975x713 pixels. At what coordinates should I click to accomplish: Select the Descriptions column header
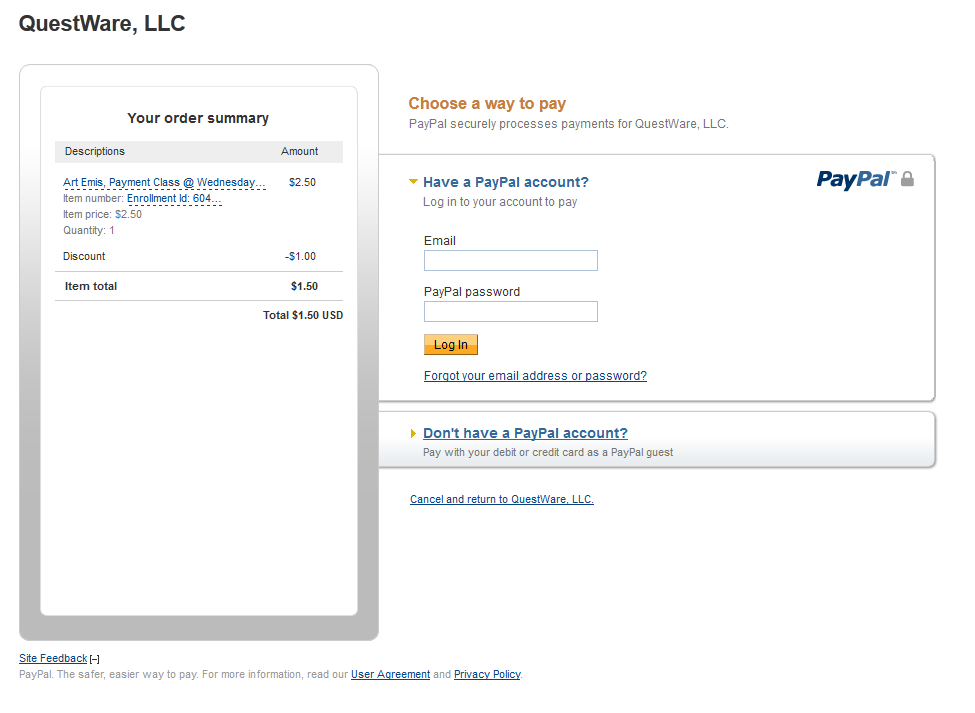[94, 151]
